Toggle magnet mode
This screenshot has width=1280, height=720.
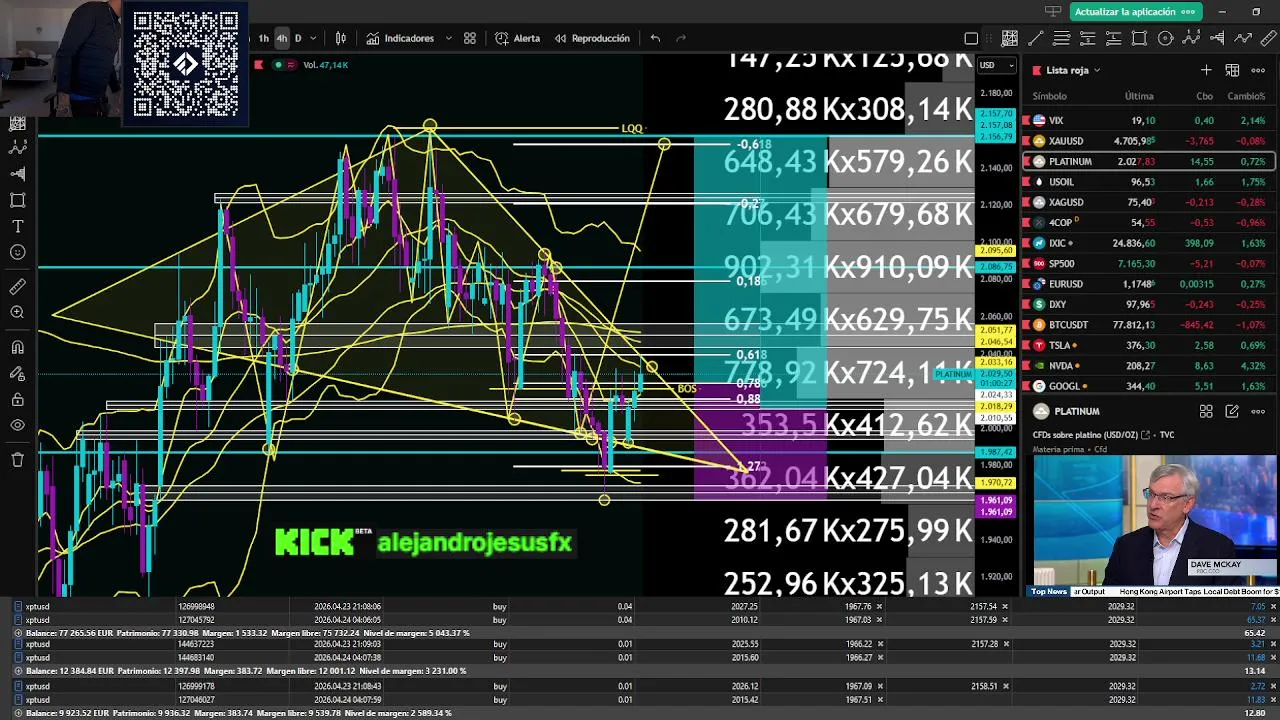tap(17, 348)
